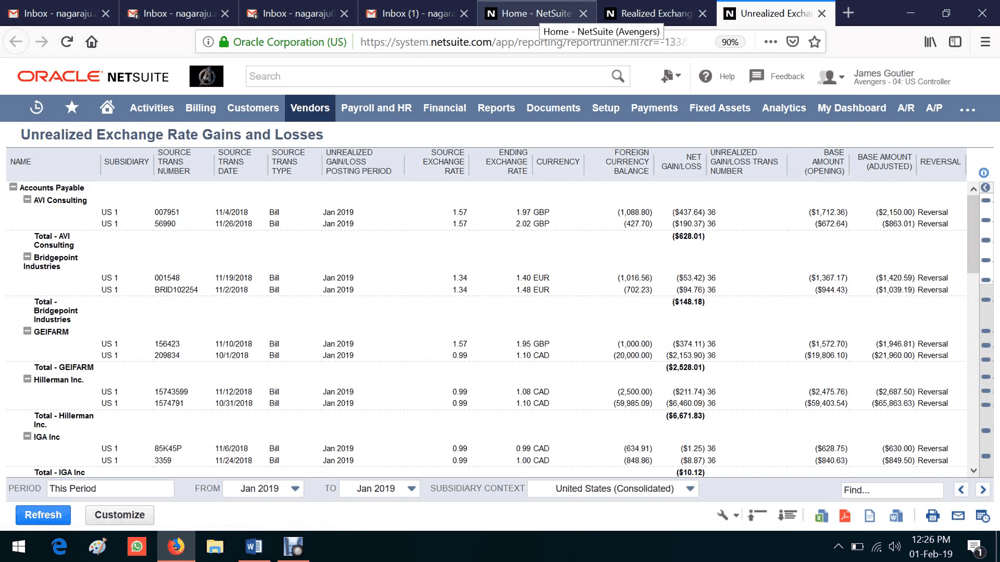Viewport: 1000px width, 562px height.
Task: Click the Find previous arrow
Action: [961, 489]
